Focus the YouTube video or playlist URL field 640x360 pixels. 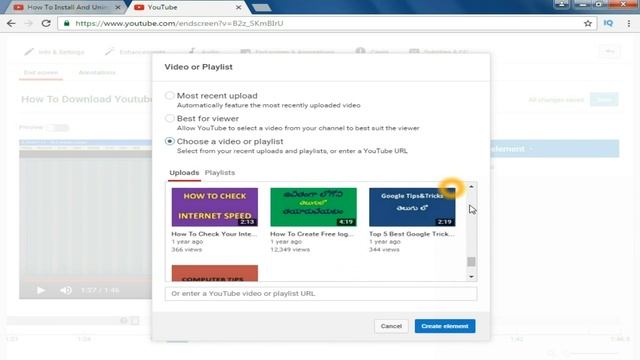pyautogui.click(x=321, y=293)
